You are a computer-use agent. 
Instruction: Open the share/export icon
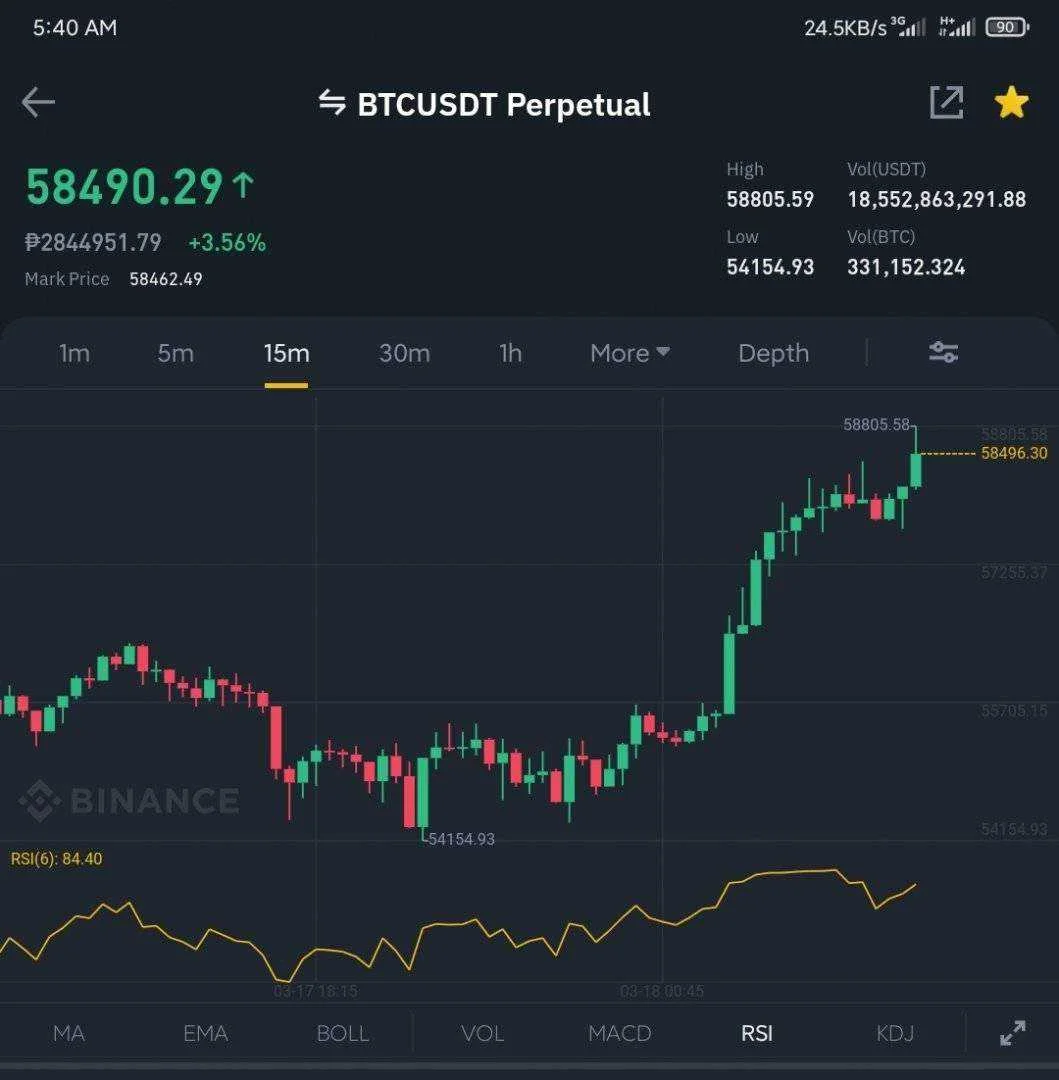pyautogui.click(x=946, y=103)
